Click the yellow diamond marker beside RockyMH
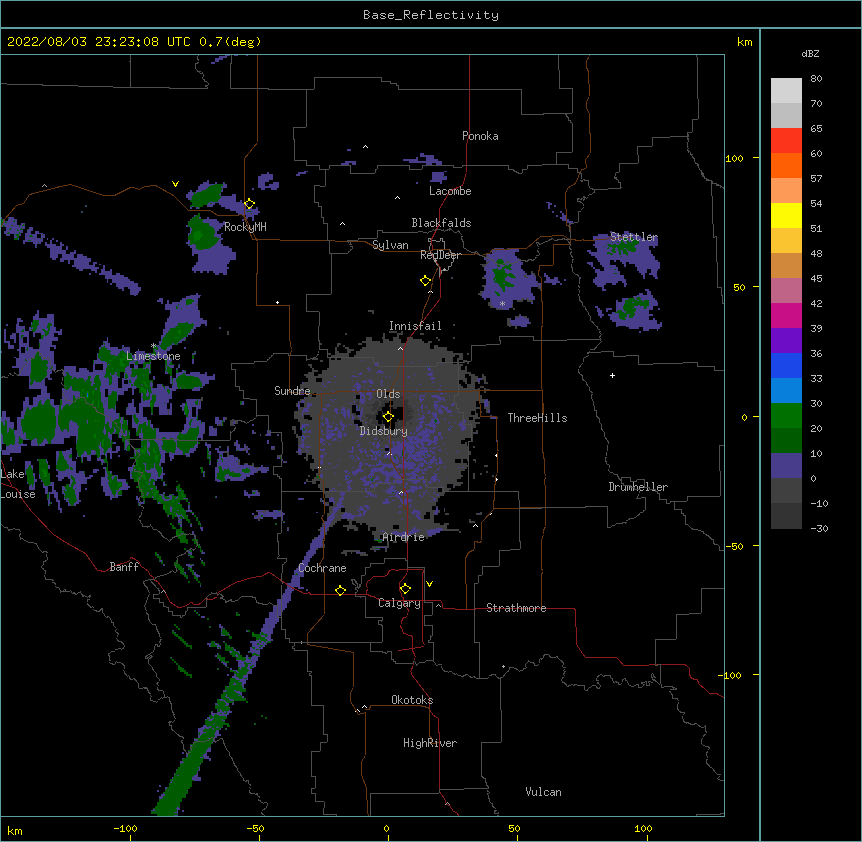Screen dimensions: 862x842 tap(250, 204)
